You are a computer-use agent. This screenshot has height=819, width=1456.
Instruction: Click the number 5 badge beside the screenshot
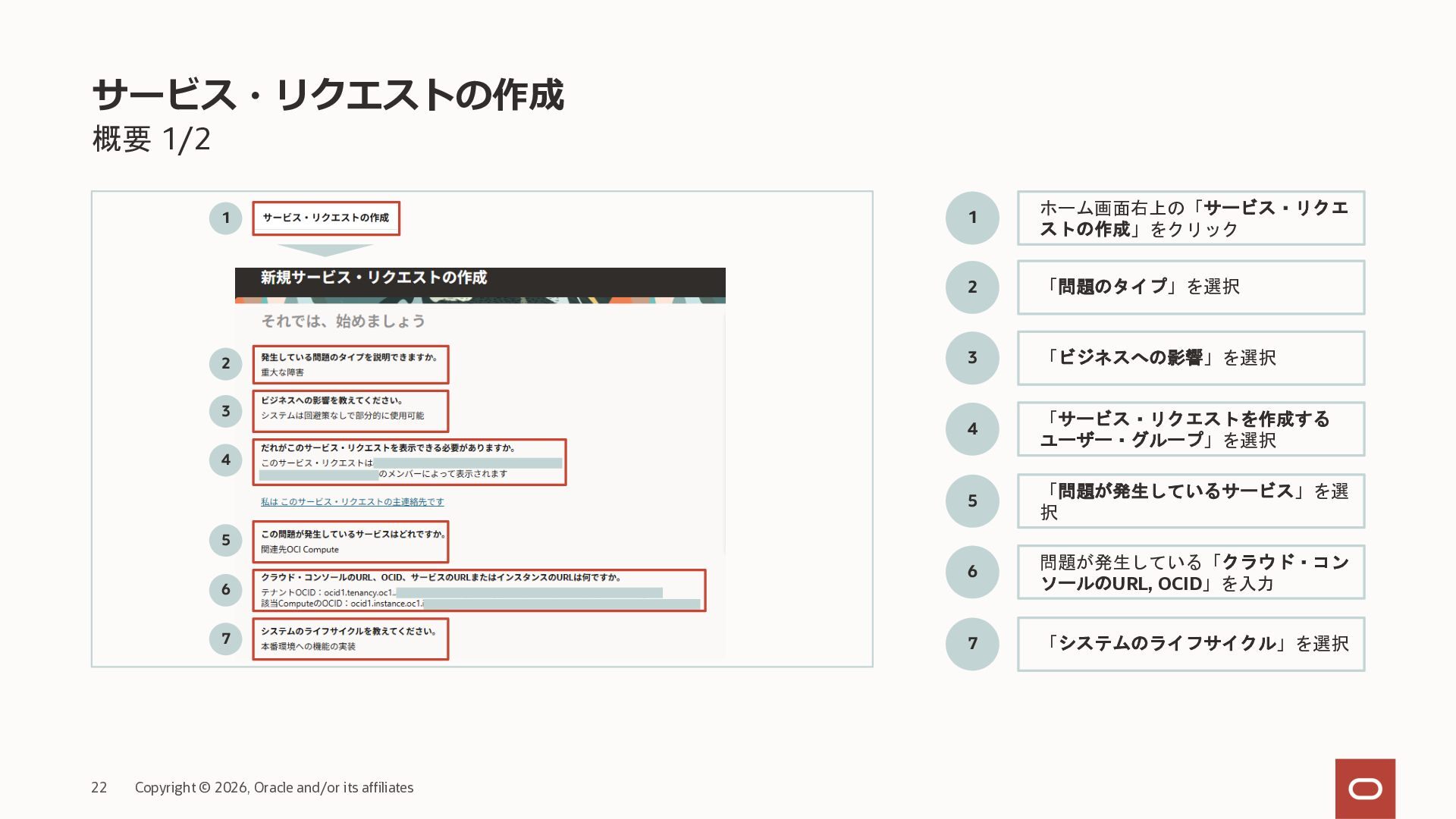(x=225, y=540)
